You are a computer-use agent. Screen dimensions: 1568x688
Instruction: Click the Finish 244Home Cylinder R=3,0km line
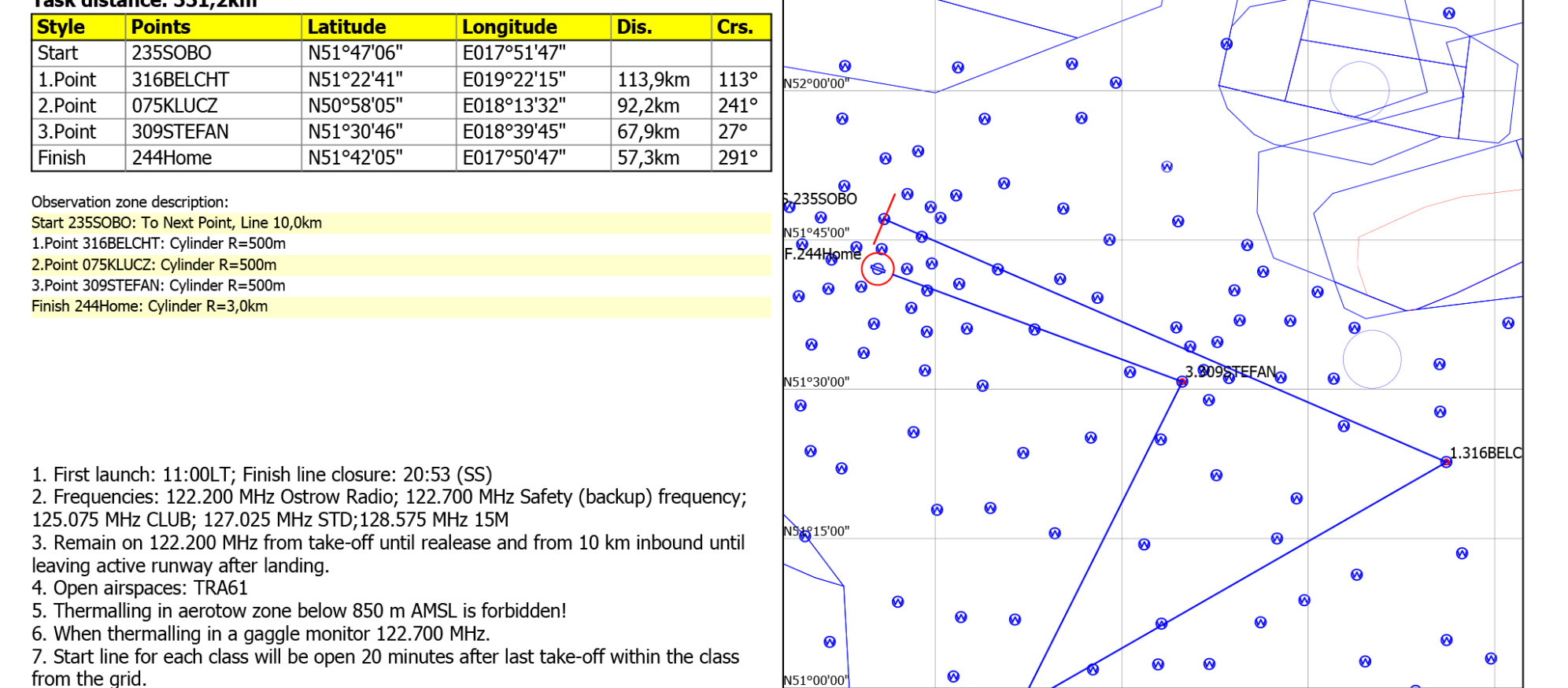pyautogui.click(x=150, y=306)
